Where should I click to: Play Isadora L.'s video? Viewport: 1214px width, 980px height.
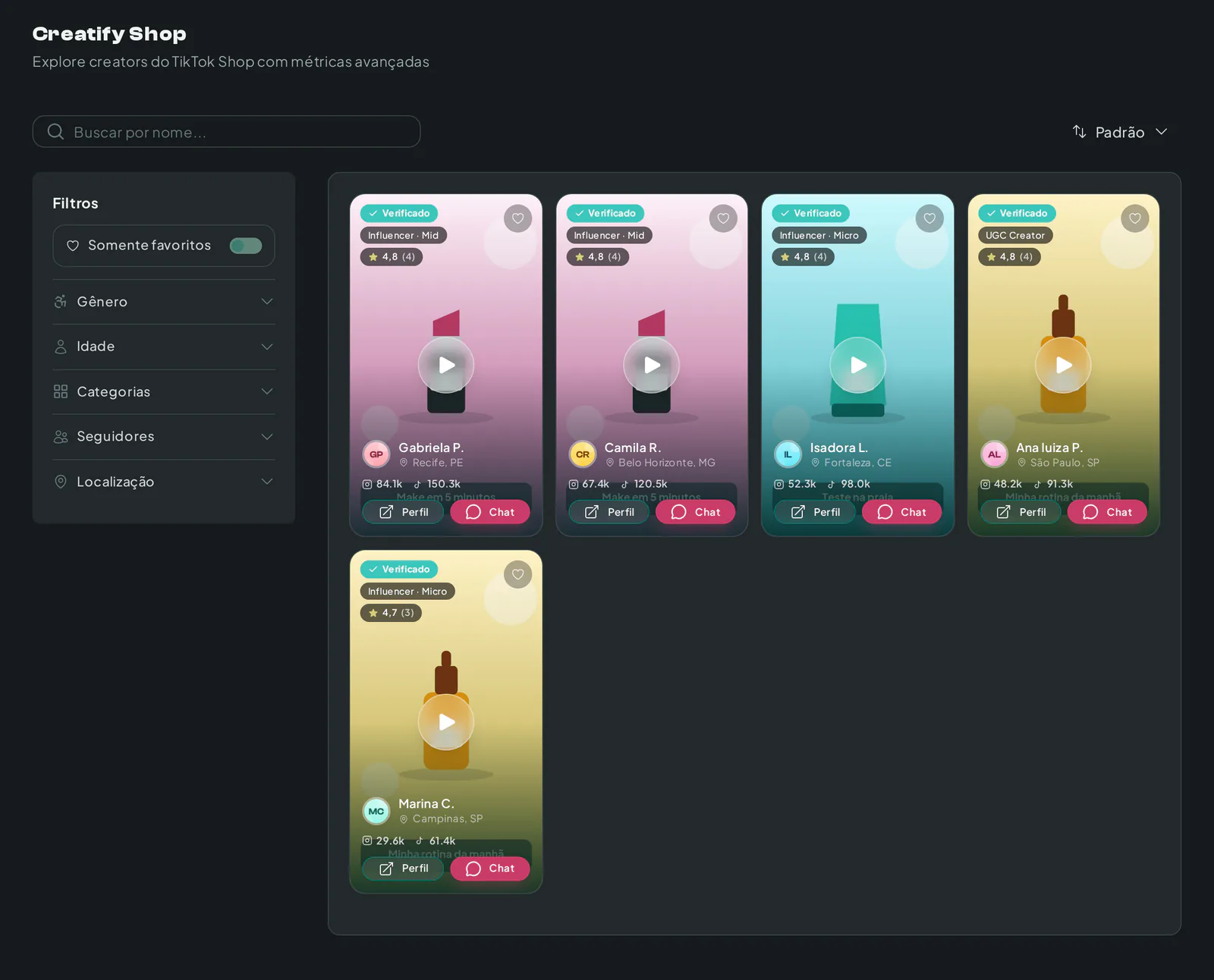click(x=857, y=365)
